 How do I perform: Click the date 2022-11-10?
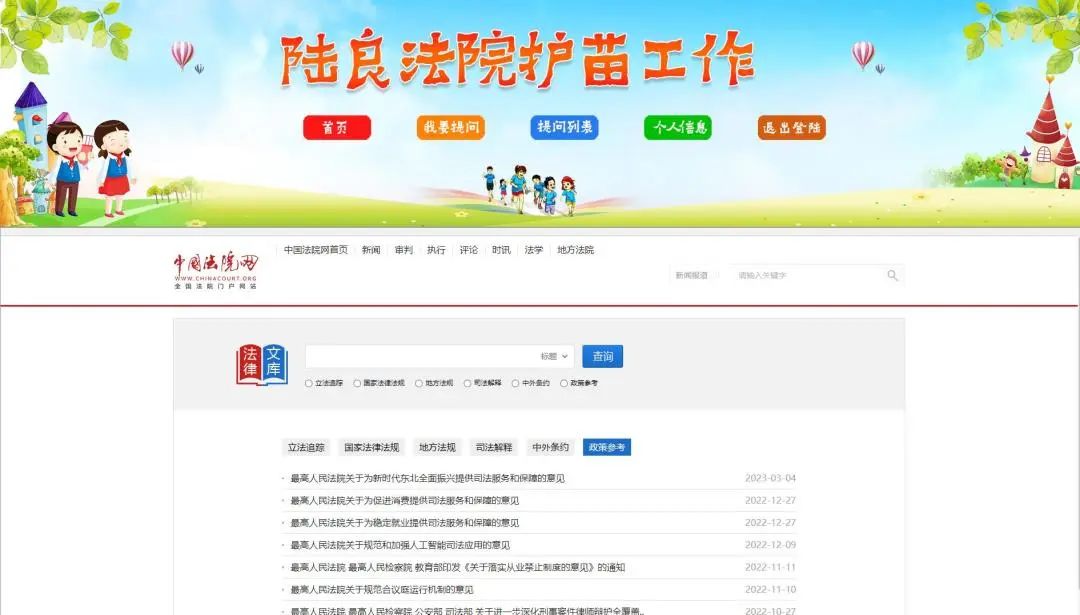click(770, 590)
